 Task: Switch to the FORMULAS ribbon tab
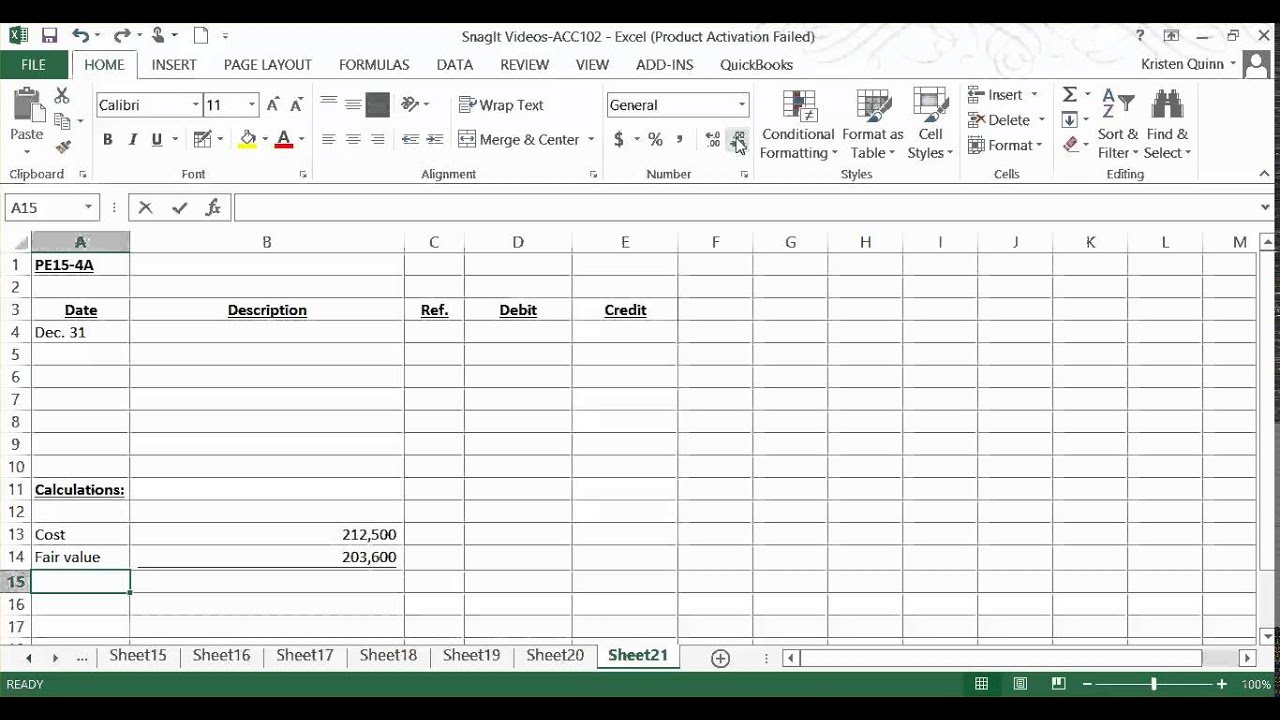374,64
